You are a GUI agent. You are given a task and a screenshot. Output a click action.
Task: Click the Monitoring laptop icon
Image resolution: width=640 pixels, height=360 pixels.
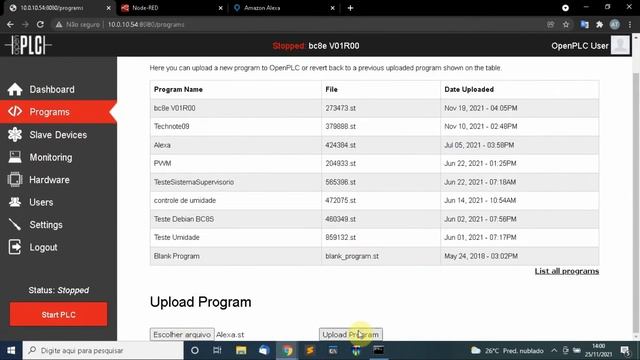[x=15, y=157]
